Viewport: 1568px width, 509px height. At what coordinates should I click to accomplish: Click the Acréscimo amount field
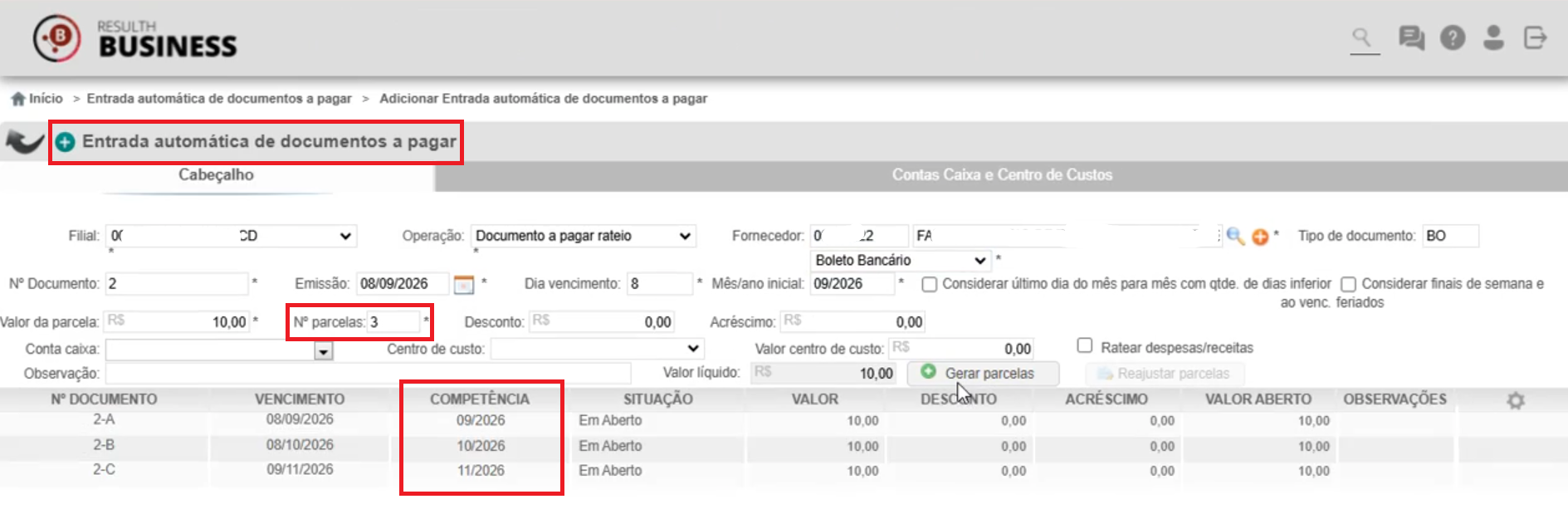point(852,322)
